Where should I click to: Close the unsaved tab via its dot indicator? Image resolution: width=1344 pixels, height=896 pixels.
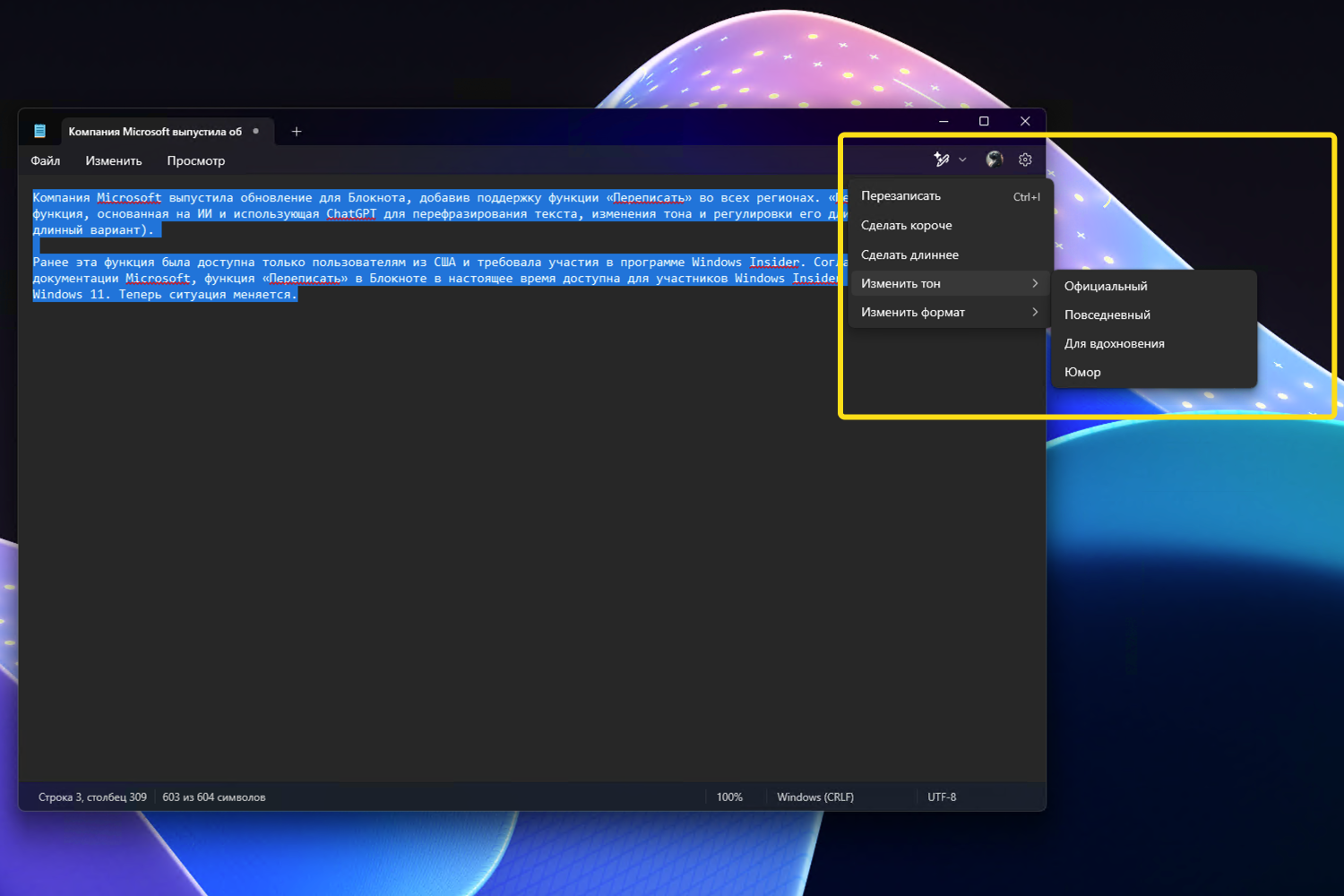(x=256, y=131)
